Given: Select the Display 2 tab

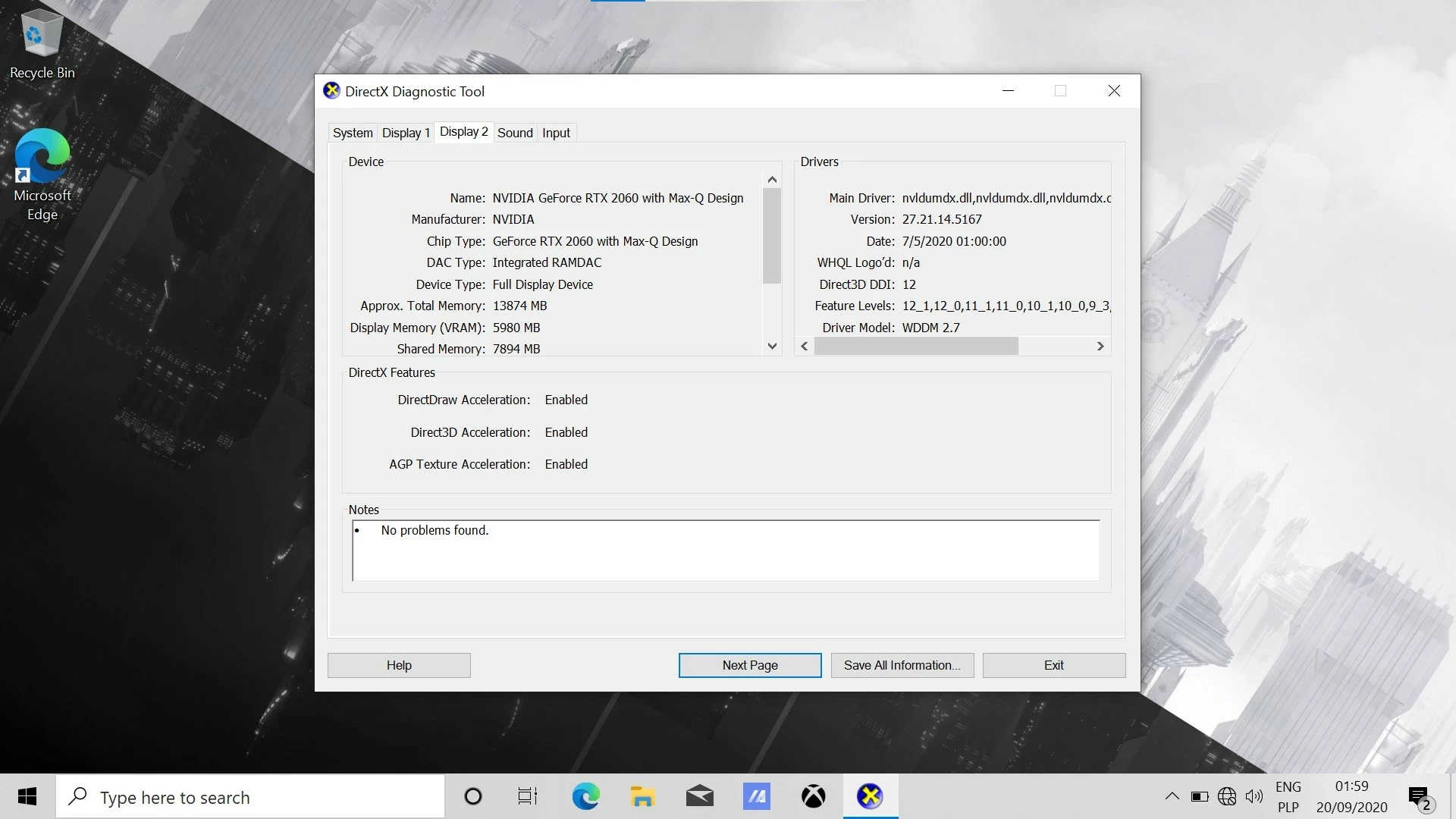Looking at the screenshot, I should tap(463, 132).
